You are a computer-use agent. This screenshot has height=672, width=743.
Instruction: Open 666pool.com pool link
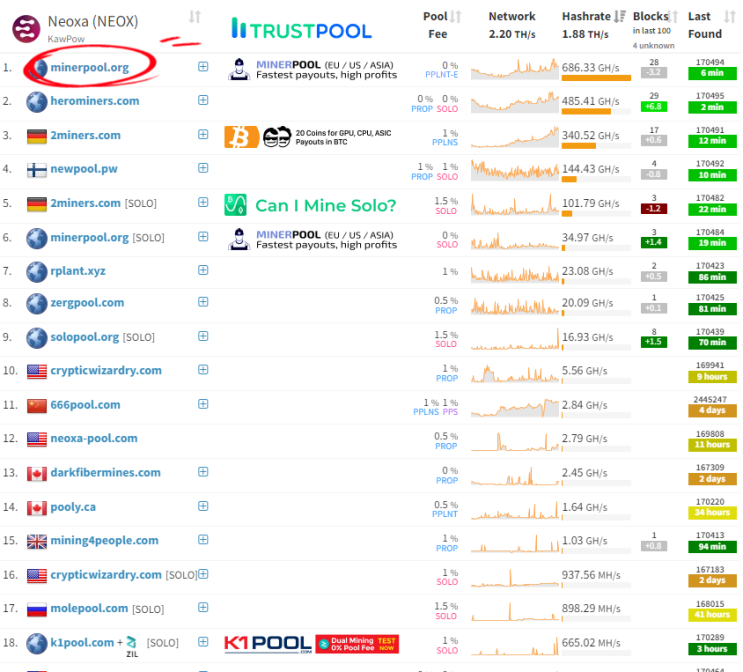85,405
